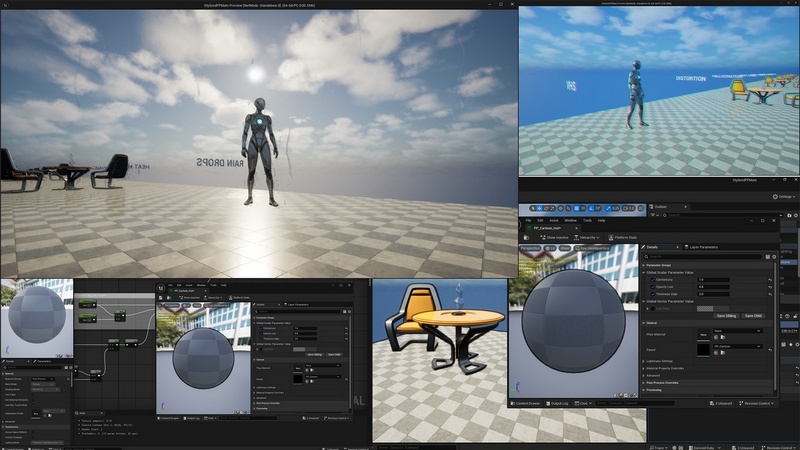Click the save icon in the larger material editor
This screenshot has width=800, height=450.
pos(528,237)
